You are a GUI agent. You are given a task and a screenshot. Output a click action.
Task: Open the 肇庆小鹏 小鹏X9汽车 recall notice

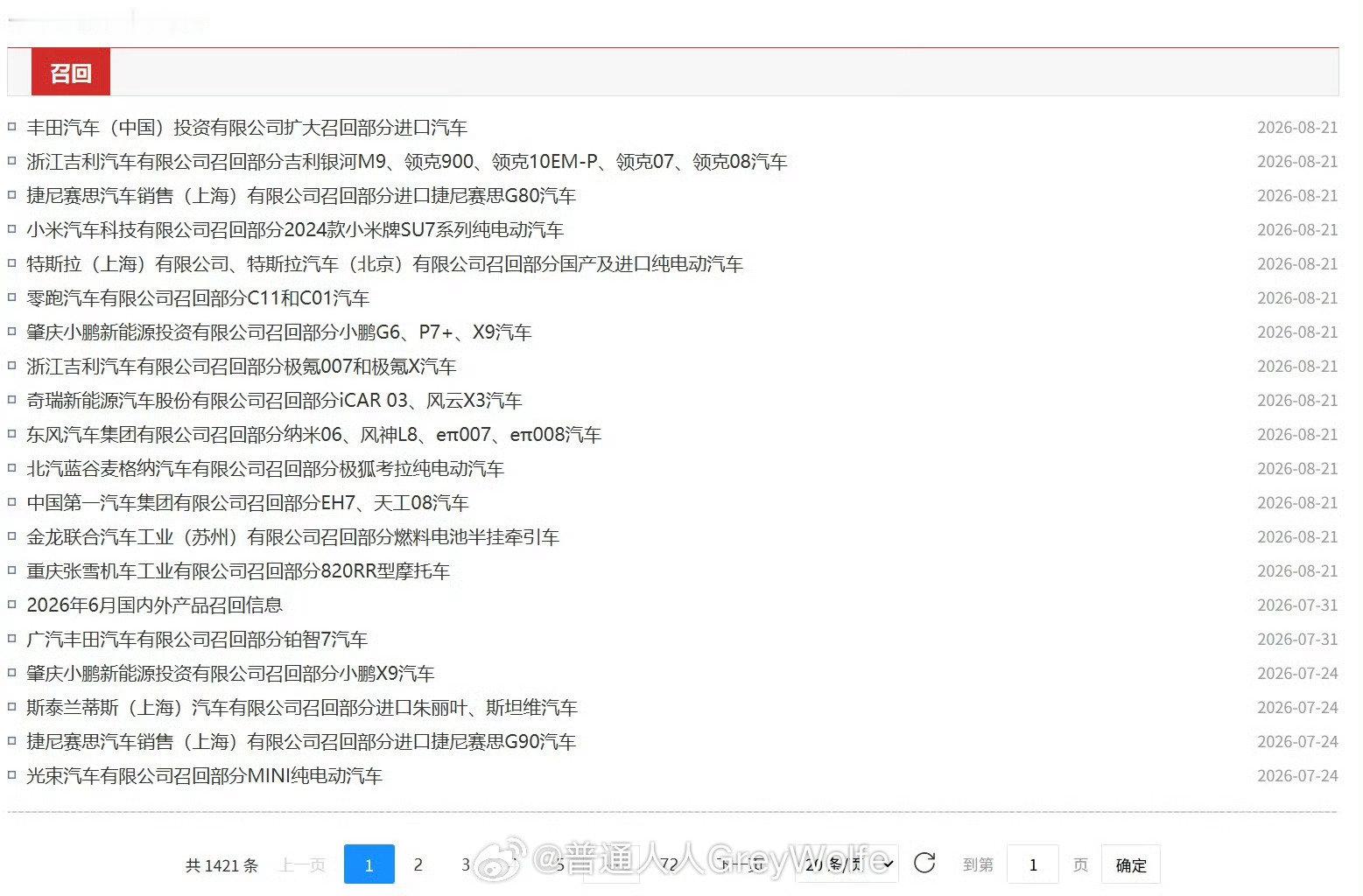coord(230,674)
